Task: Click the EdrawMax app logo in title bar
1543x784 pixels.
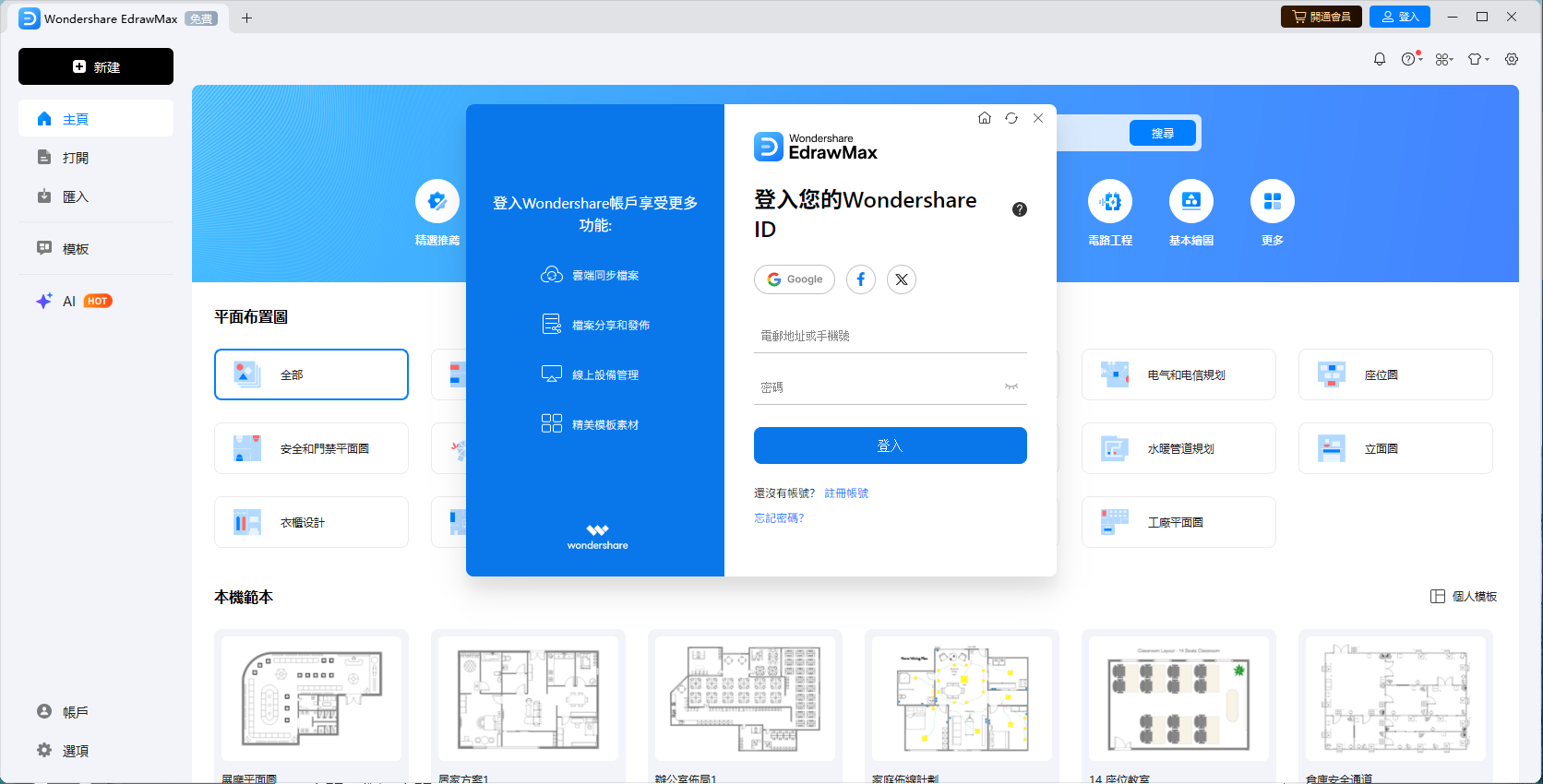Action: coord(30,18)
